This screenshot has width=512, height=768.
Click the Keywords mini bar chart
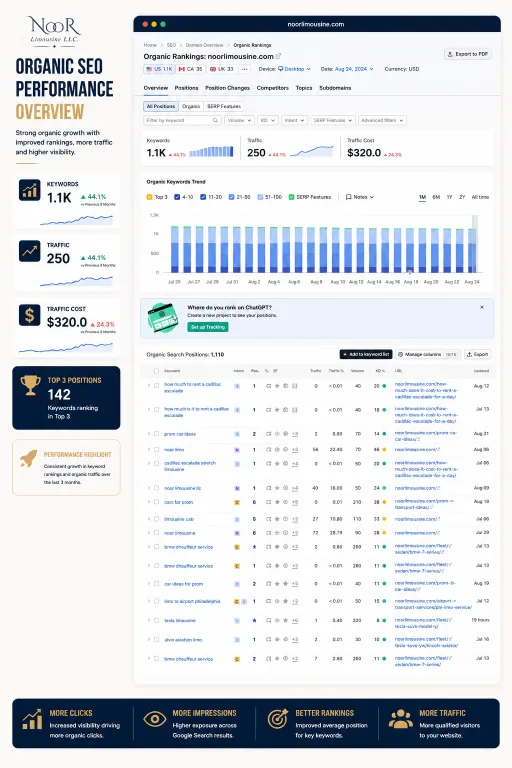[x=211, y=152]
